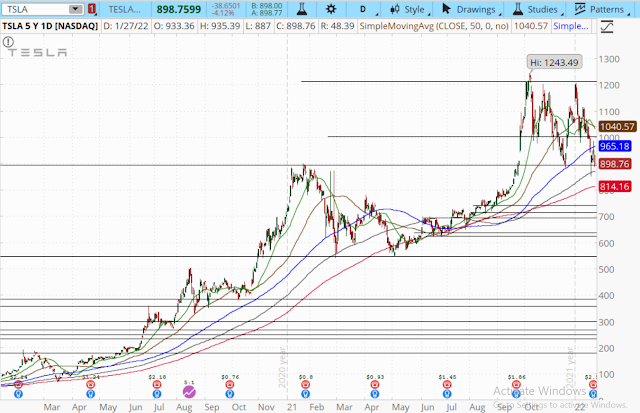Click SimpleMovingAvg (CLOSE, 50, 0, no) study label
The height and width of the screenshot is (413, 640).
434,27
